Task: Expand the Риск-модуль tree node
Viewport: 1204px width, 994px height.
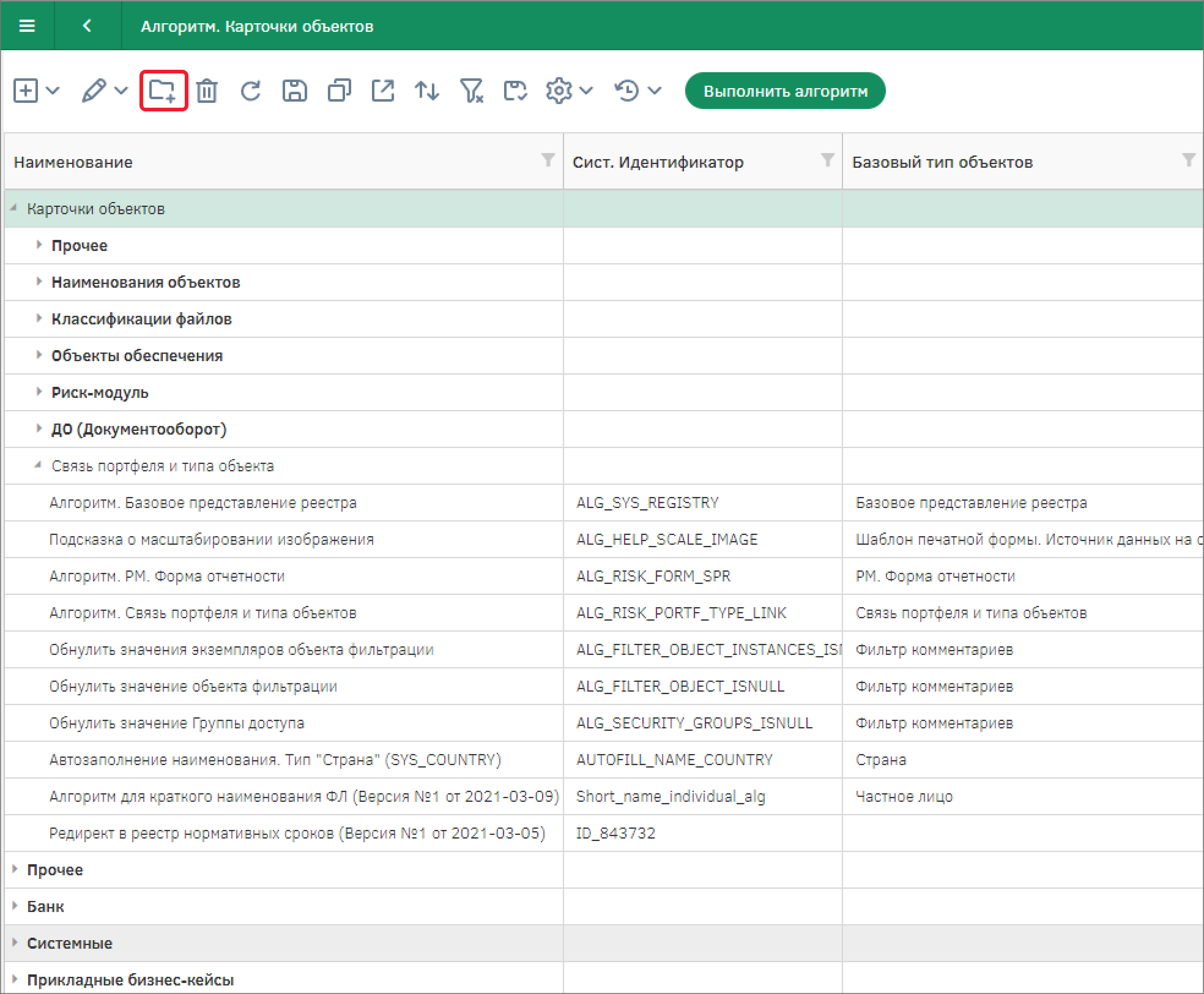Action: point(39,392)
